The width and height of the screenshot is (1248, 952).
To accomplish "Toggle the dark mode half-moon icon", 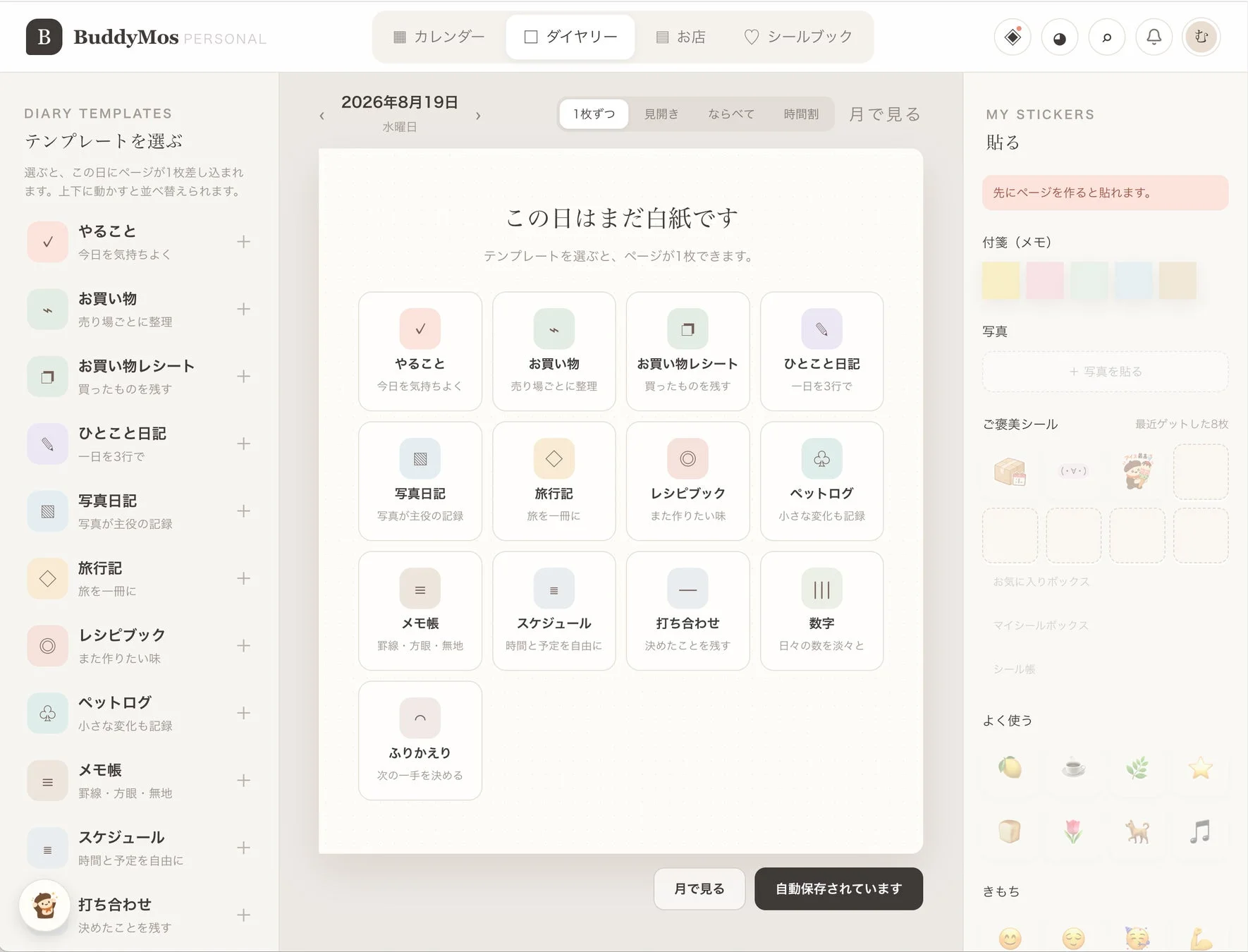I will click(1060, 37).
